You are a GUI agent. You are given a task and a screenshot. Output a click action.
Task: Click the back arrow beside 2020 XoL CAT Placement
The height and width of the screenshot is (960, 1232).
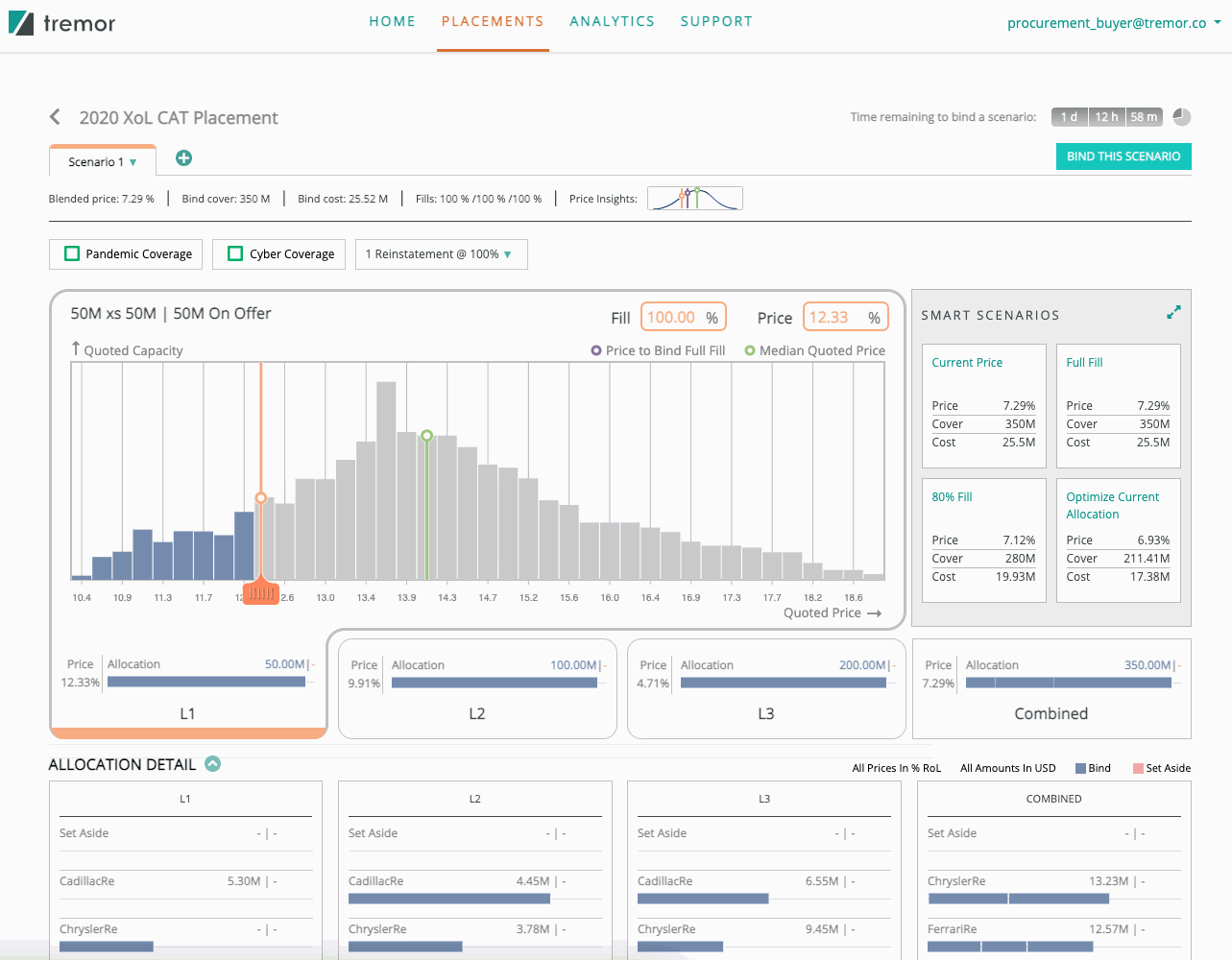tap(55, 116)
